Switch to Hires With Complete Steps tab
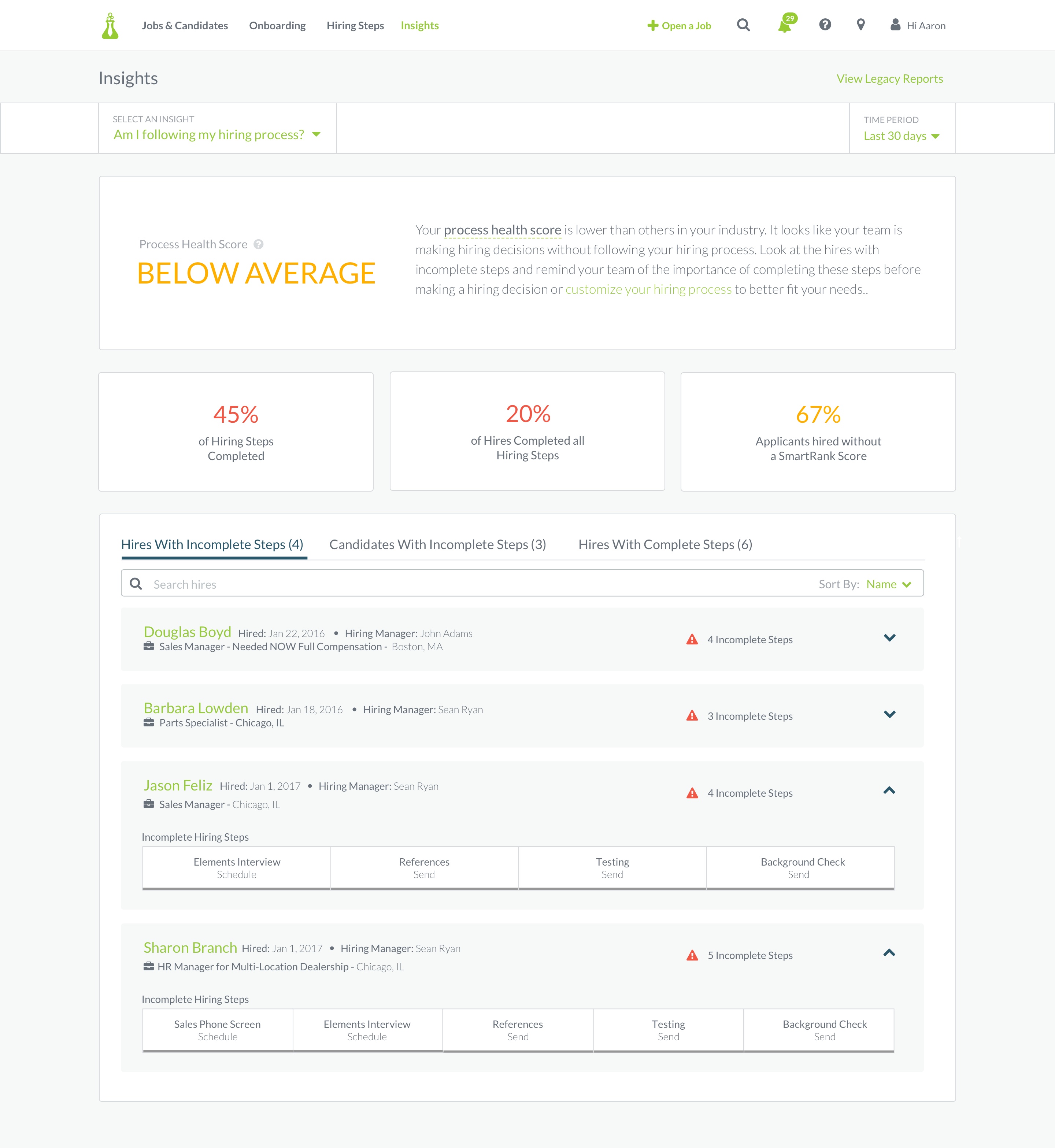This screenshot has height=1148, width=1055. tap(665, 544)
